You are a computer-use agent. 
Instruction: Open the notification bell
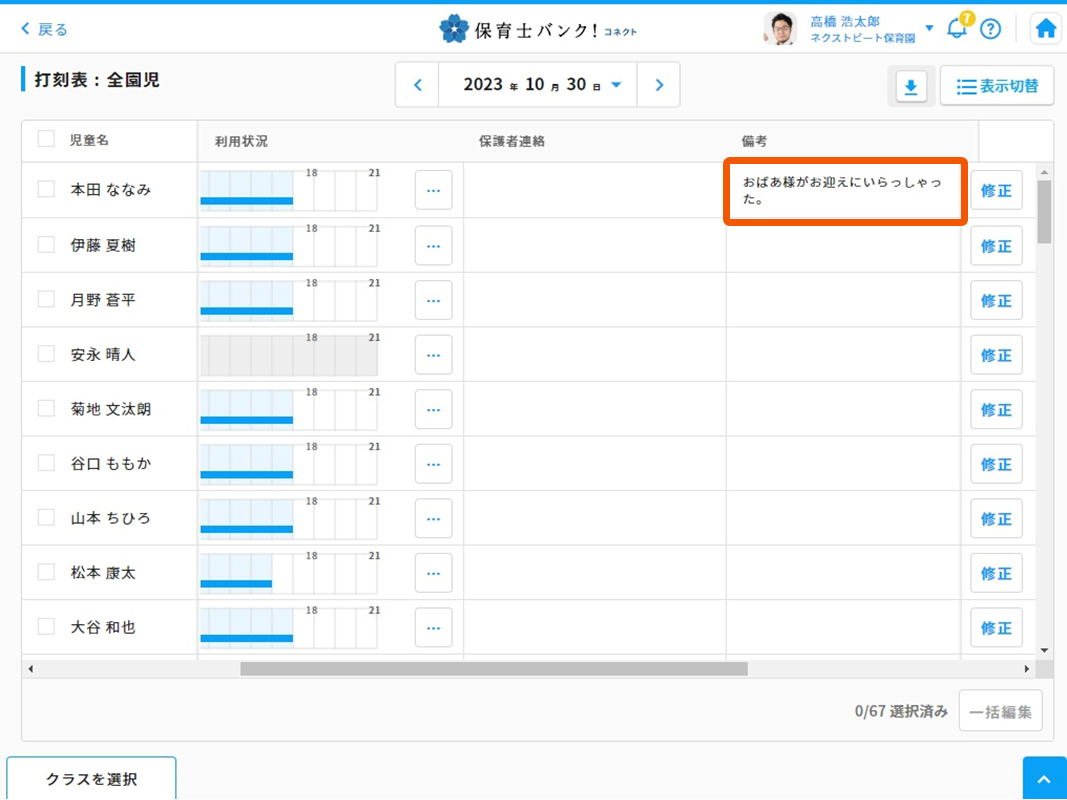tap(957, 28)
